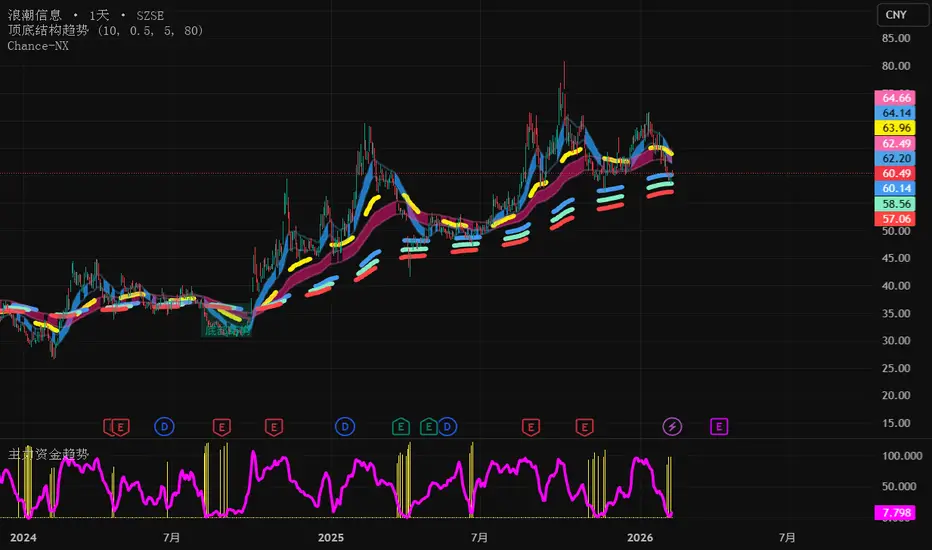The height and width of the screenshot is (550, 932).
Task: Open the CNY currency selector
Action: coord(895,15)
